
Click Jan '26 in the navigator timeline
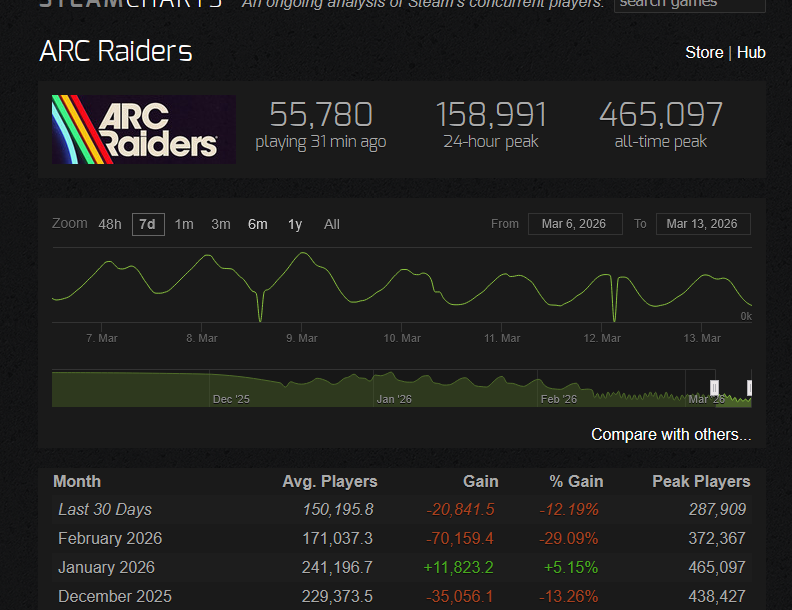[394, 399]
